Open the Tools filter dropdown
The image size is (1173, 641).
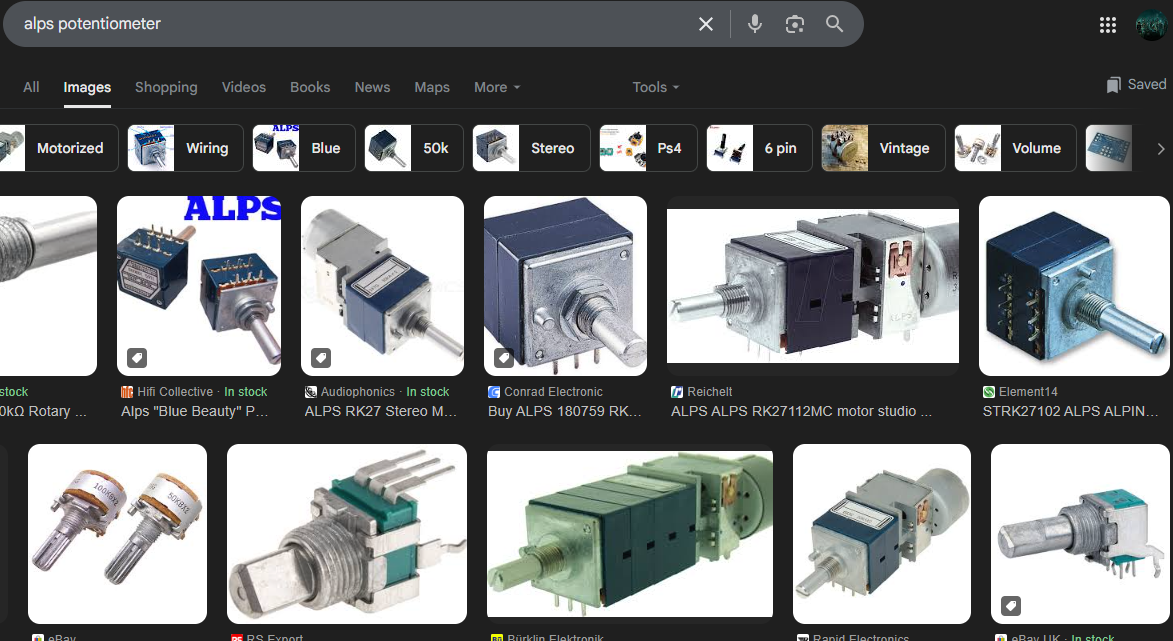[656, 88]
